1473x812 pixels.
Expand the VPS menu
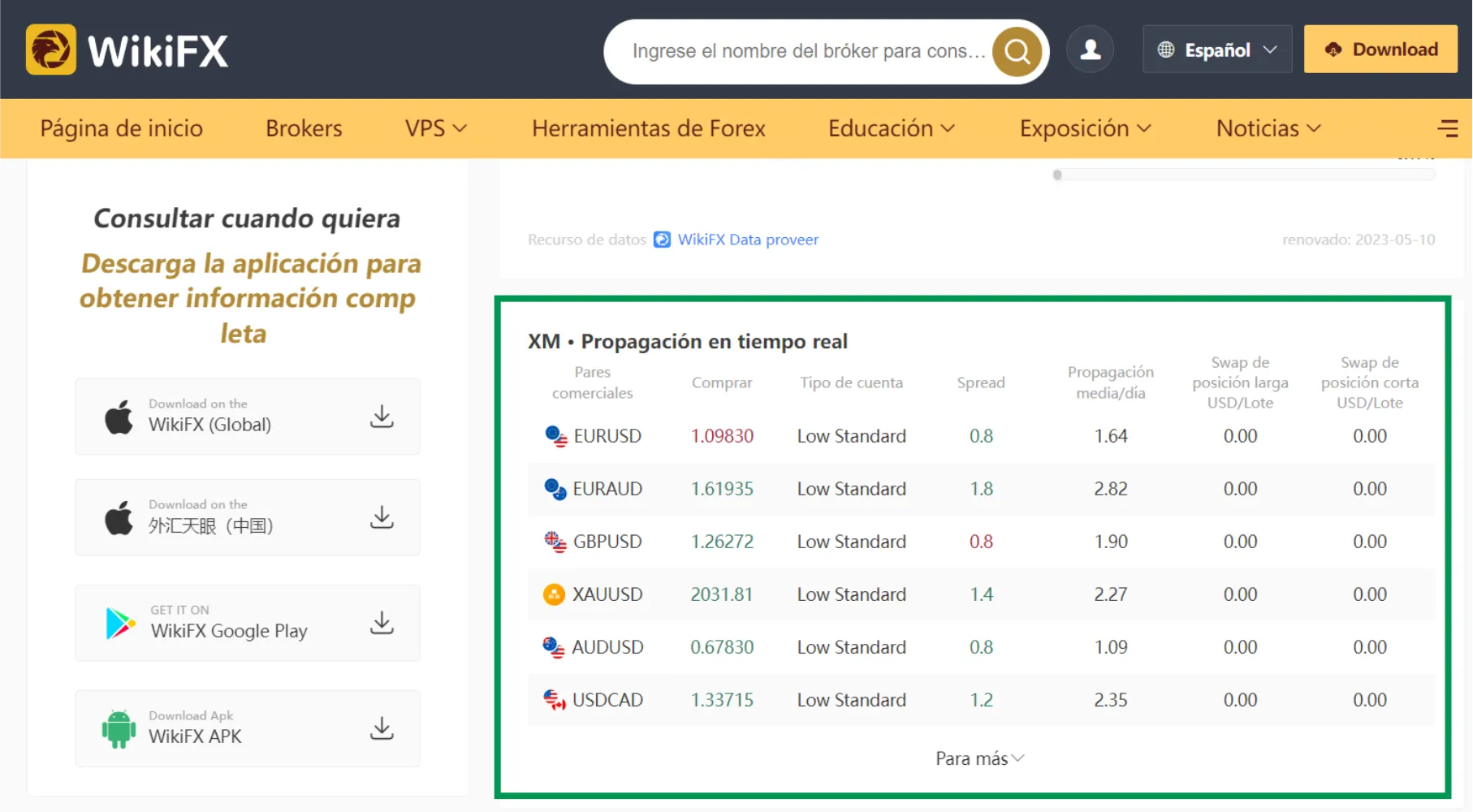tap(436, 128)
